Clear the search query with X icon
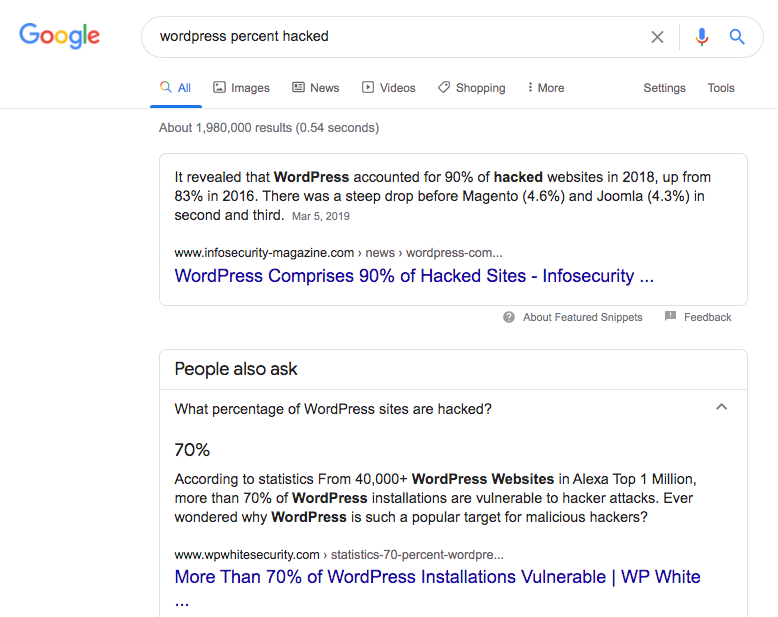This screenshot has height=617, width=778. [657, 37]
